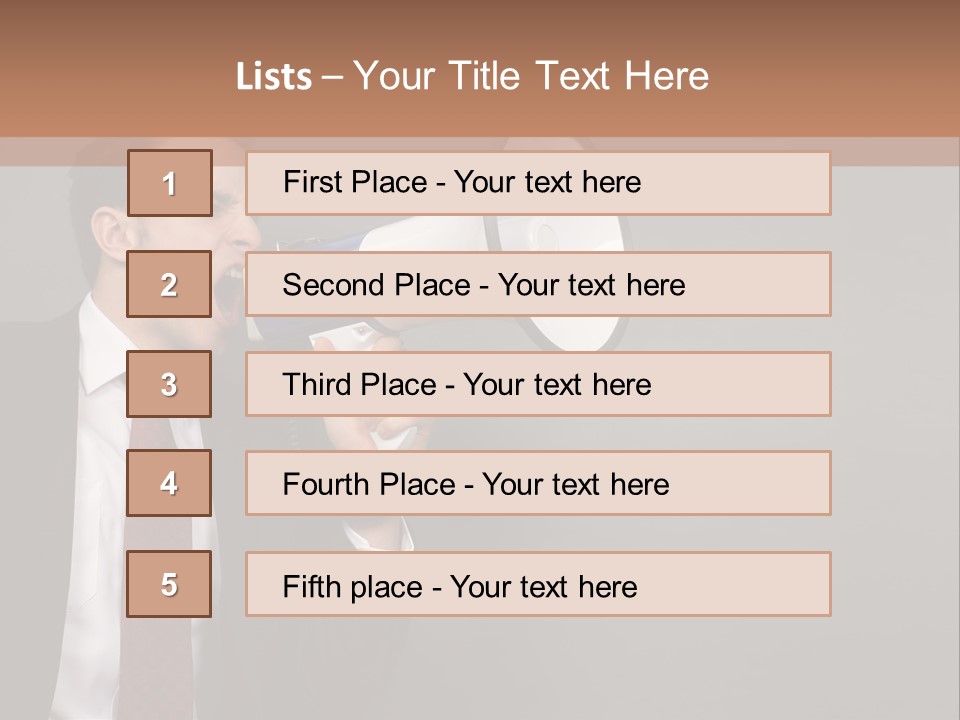Click 'Your text here' in First Place row

(547, 182)
